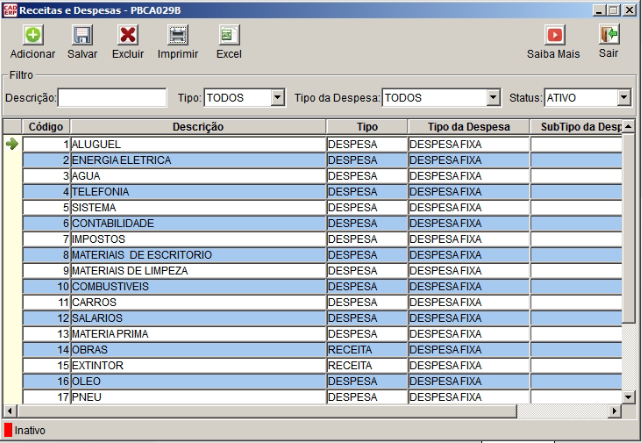Select the OLEO description cell
The image size is (642, 443).
[198, 381]
